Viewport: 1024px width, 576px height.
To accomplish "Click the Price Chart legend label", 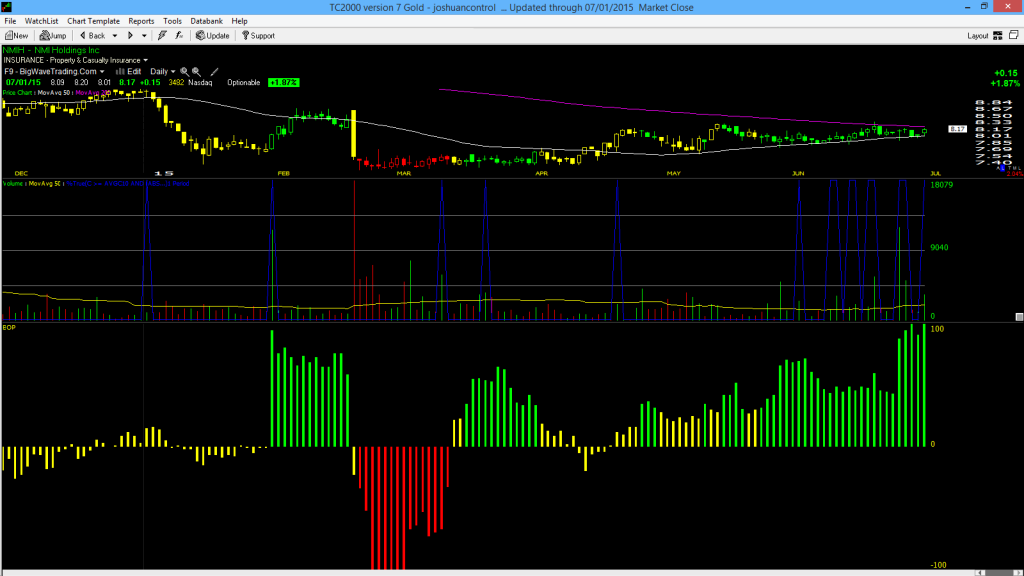I will coord(18,93).
